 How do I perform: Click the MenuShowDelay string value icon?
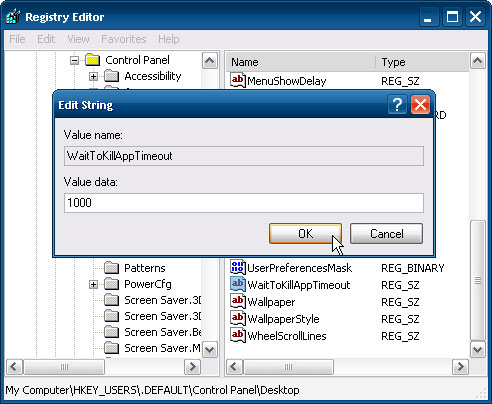click(238, 81)
